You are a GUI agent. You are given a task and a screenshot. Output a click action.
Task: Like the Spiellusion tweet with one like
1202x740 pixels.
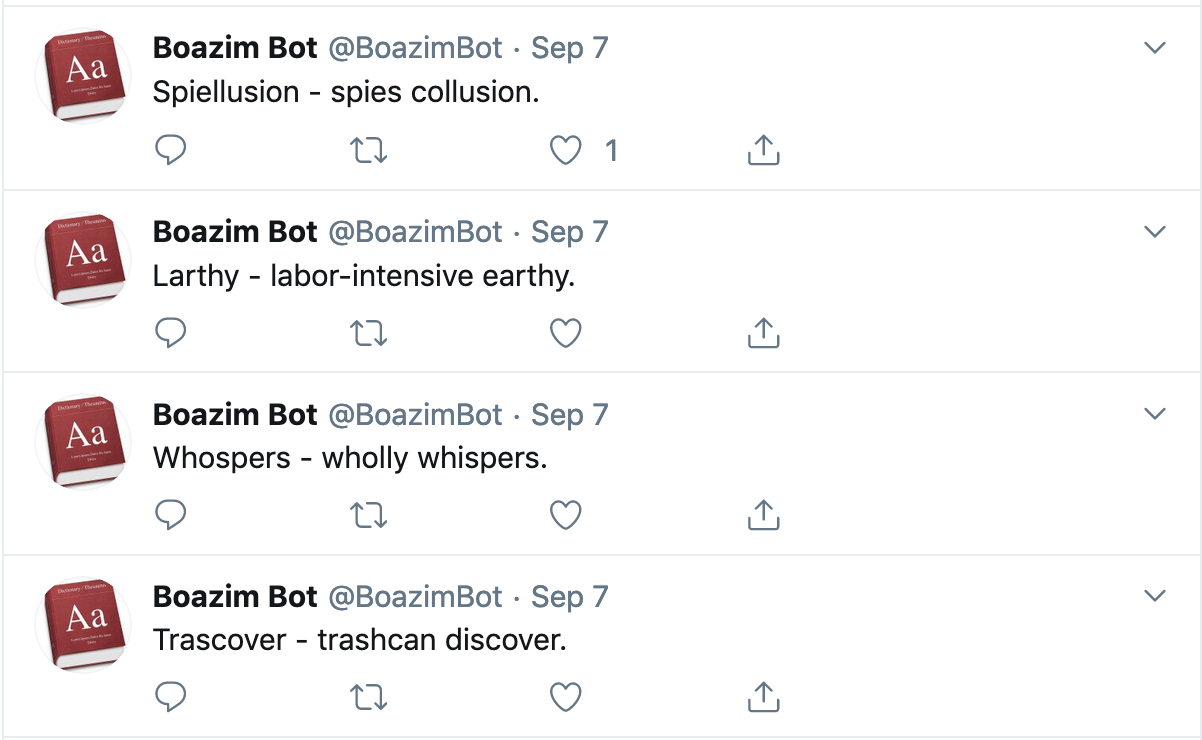click(x=566, y=150)
